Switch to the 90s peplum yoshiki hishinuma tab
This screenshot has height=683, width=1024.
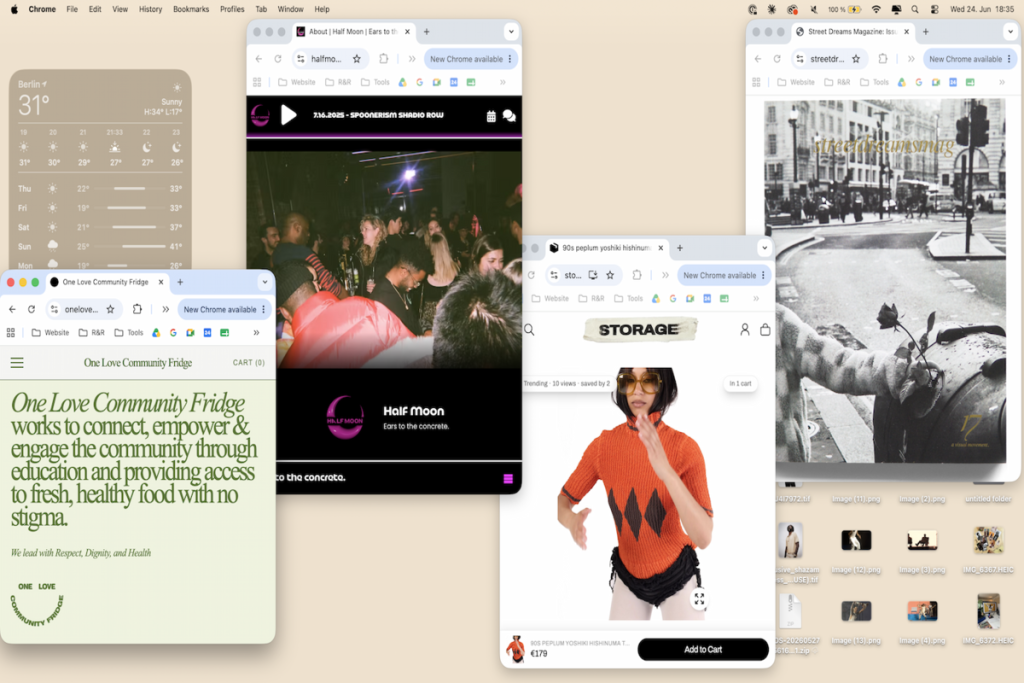pos(606,248)
